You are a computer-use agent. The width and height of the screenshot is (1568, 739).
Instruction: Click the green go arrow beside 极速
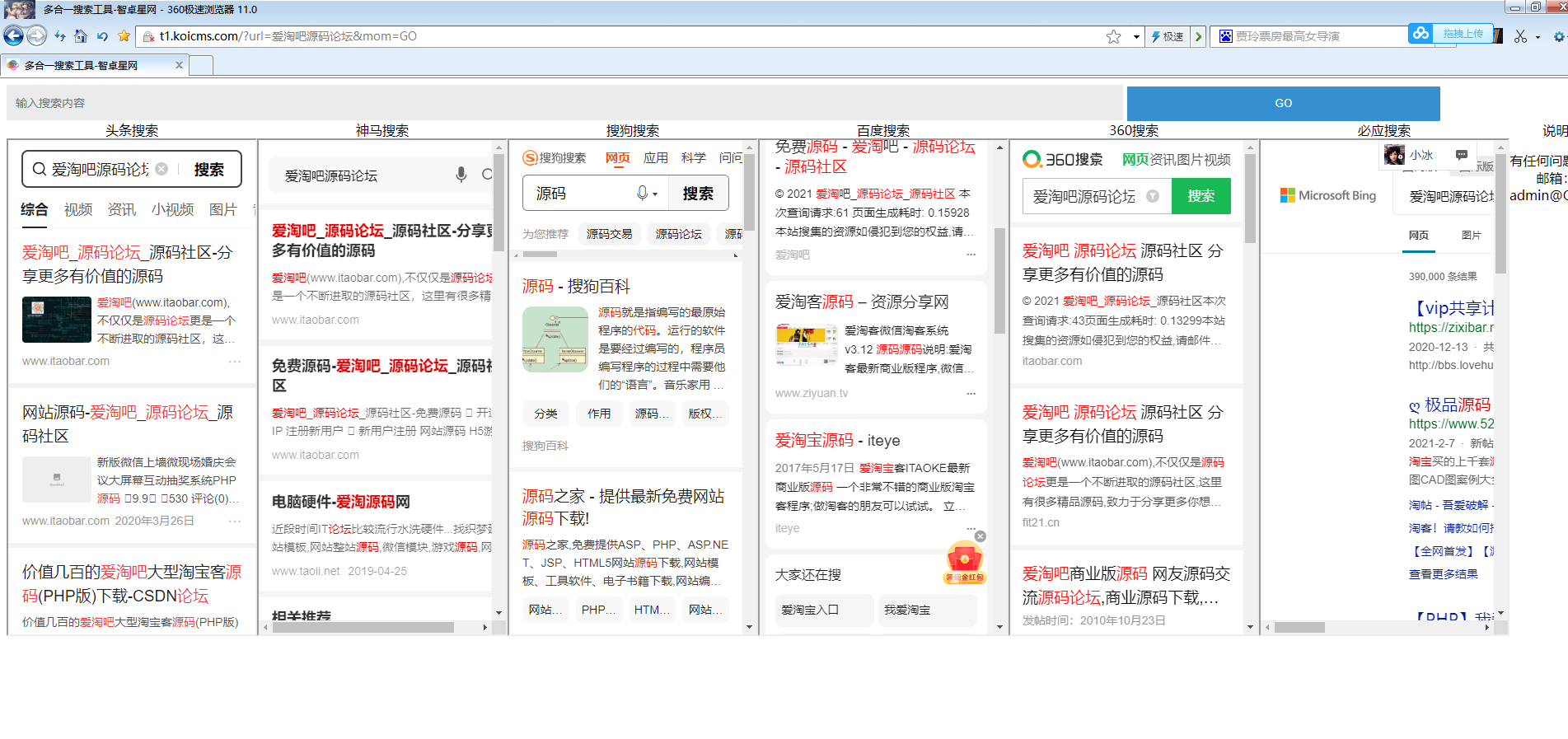tap(1199, 36)
